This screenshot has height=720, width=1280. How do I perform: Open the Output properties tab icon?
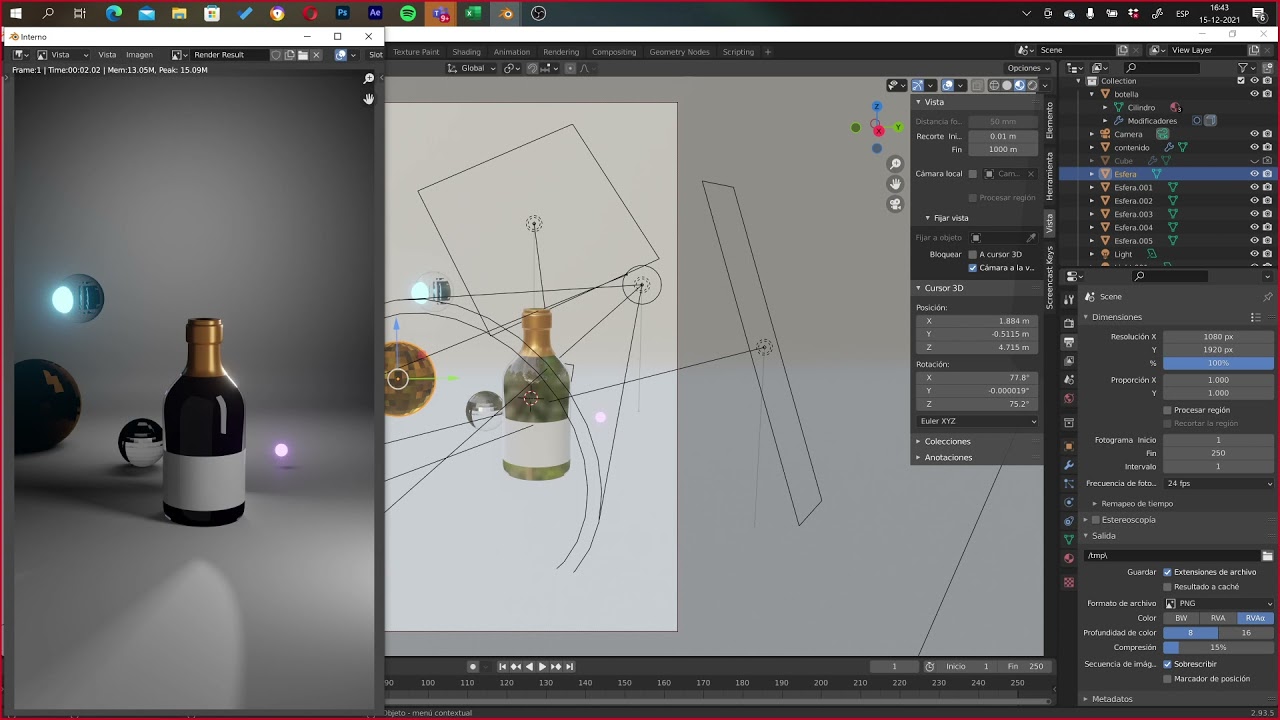tap(1069, 343)
